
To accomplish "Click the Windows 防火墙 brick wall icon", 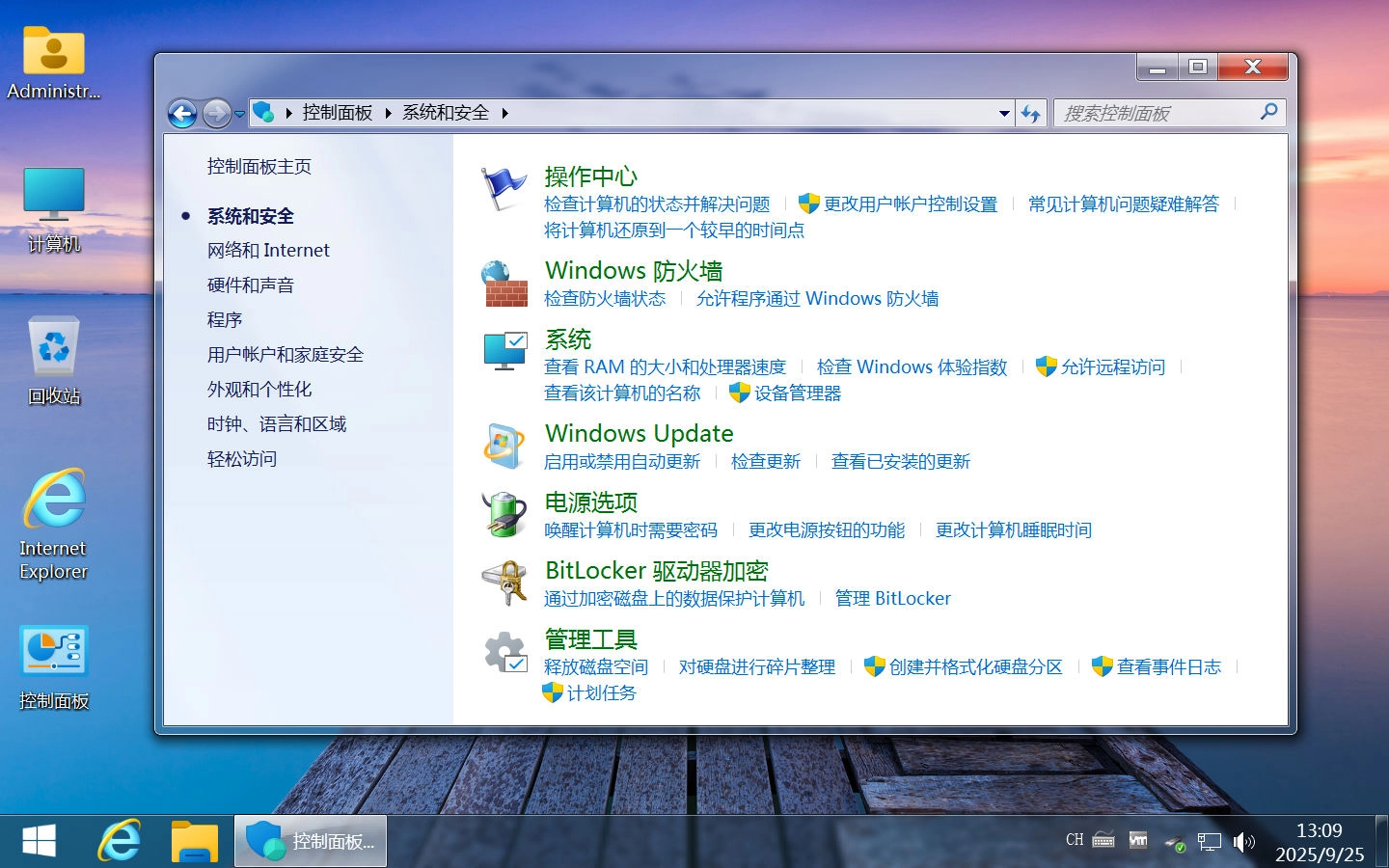I will [504, 285].
